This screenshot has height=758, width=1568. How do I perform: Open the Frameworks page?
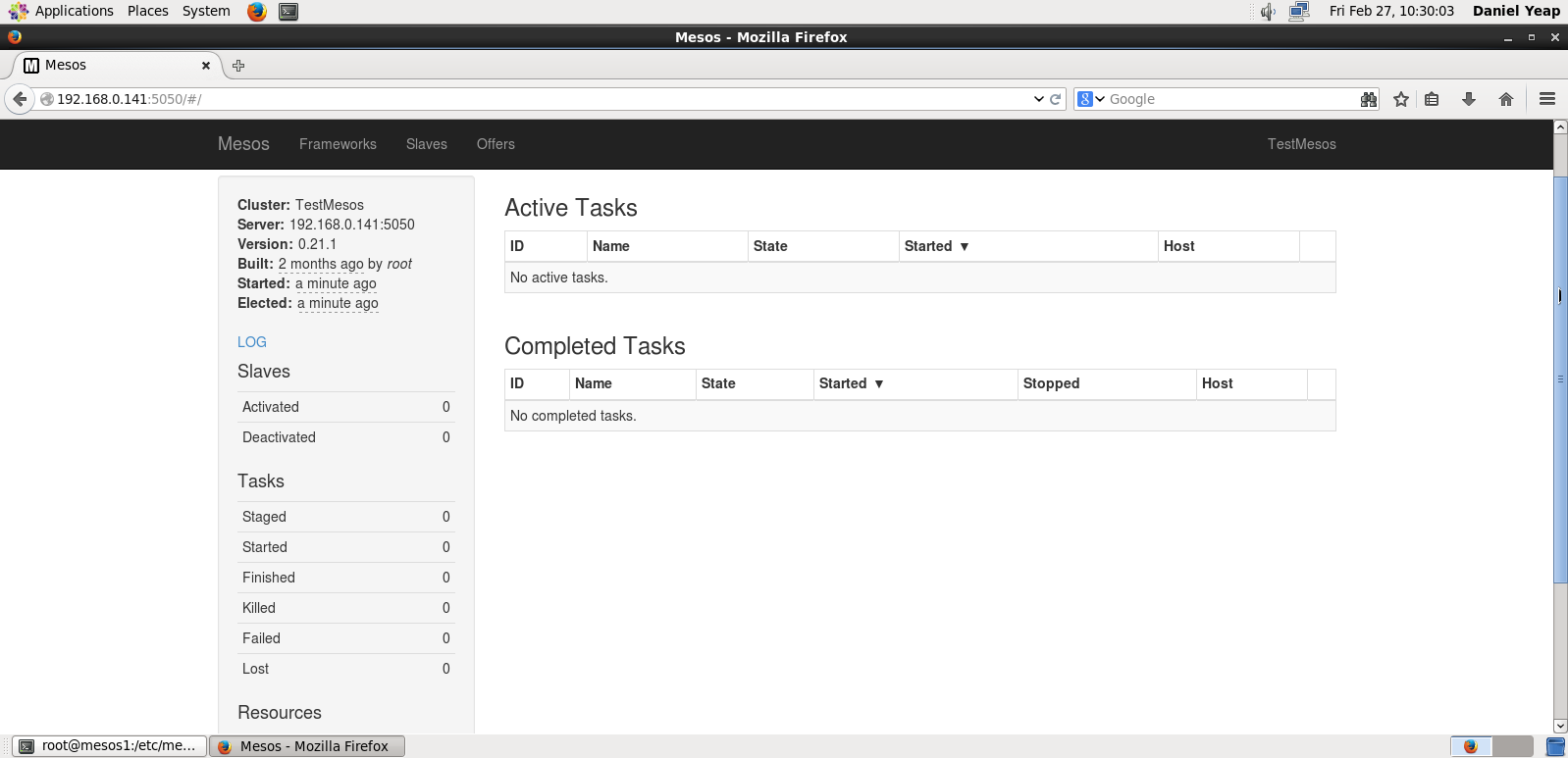338,144
